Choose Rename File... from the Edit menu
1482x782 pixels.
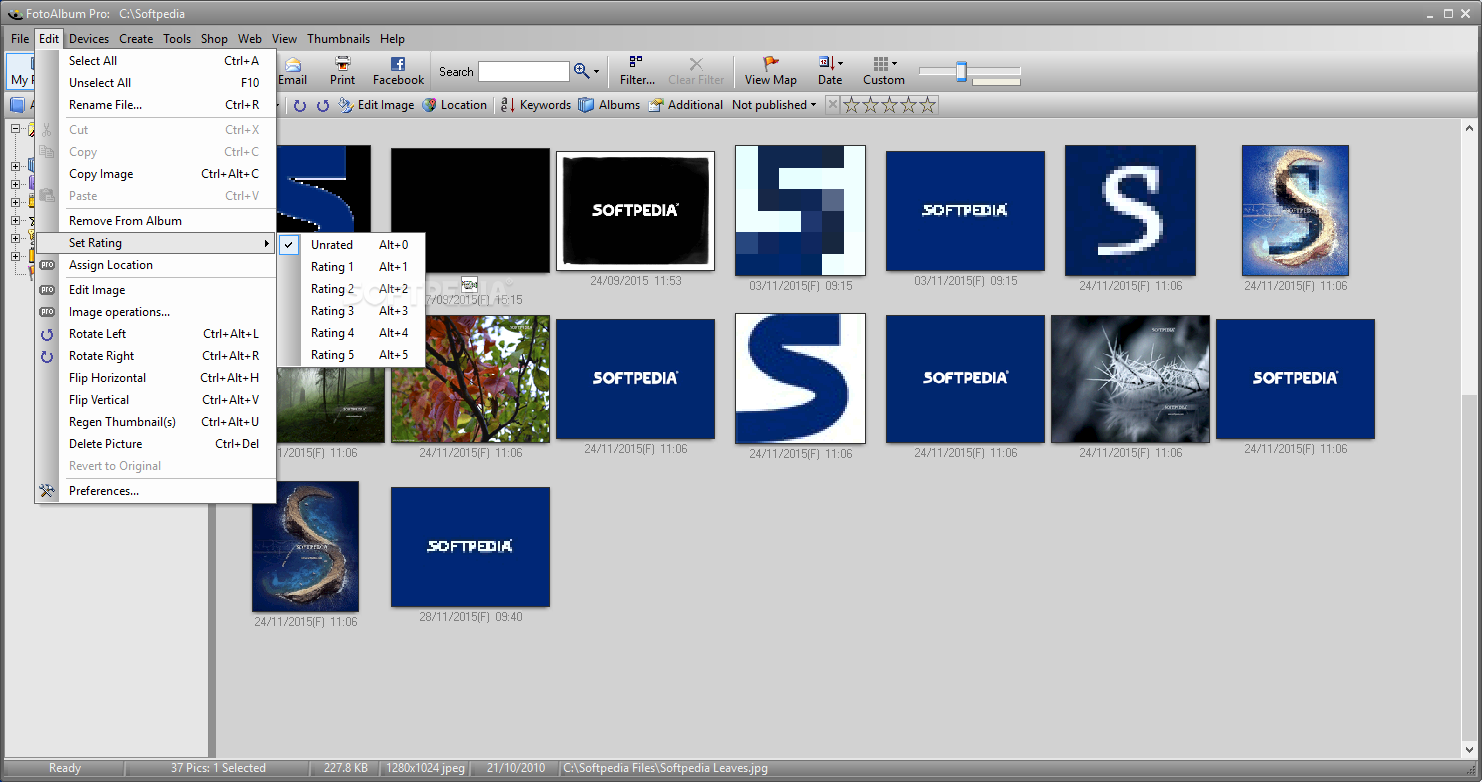click(155, 105)
